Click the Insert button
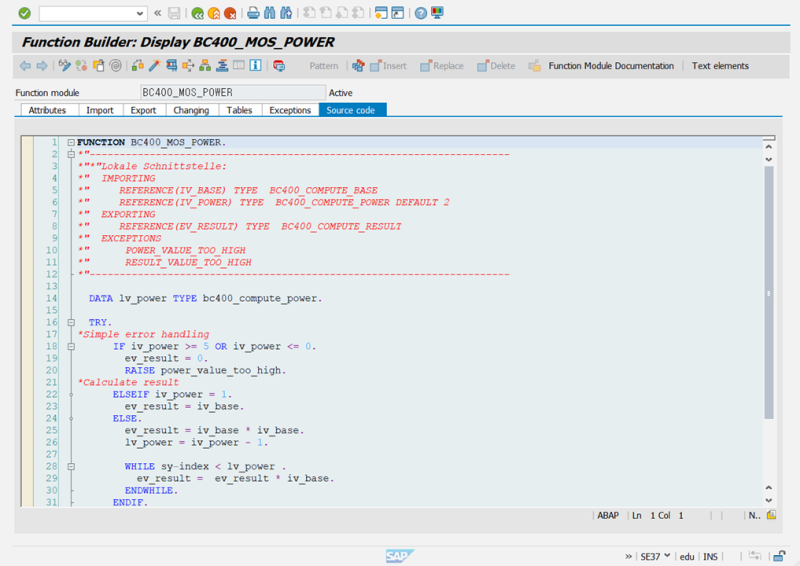Viewport: 800px width, 566px height. coord(389,66)
